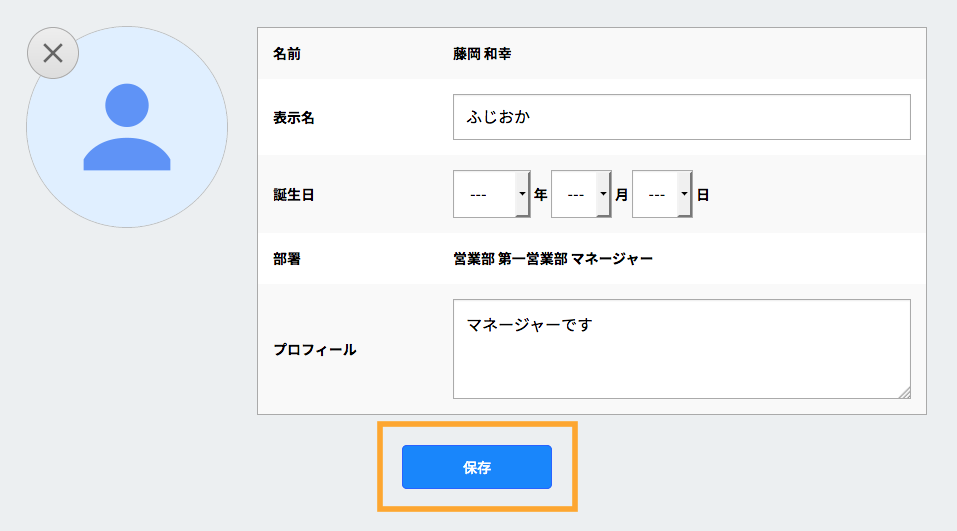Open the birthday month dropdown
Image resolution: width=957 pixels, height=531 pixels.
(580, 195)
